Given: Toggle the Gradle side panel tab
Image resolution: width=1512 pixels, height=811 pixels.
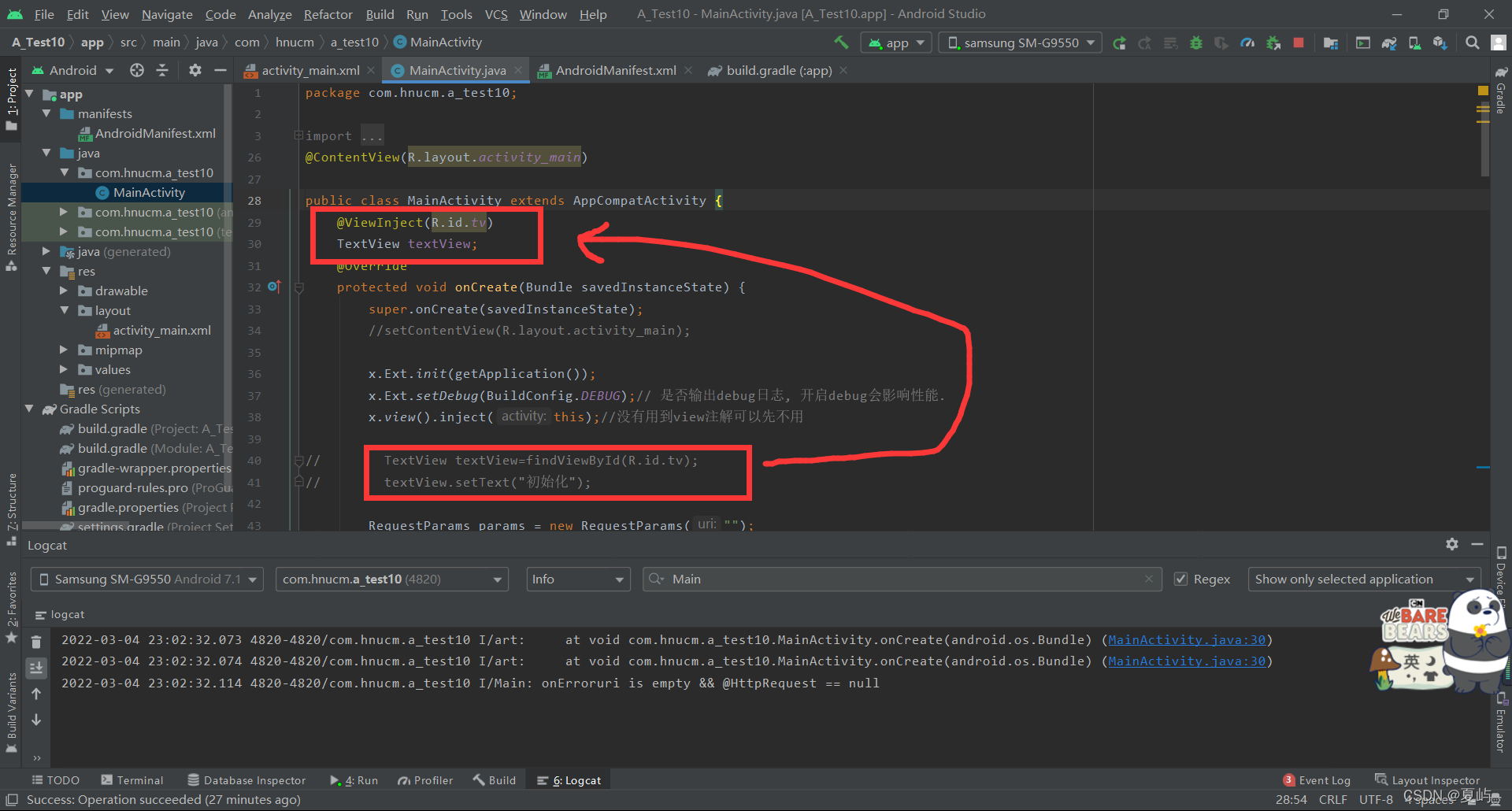Looking at the screenshot, I should (1501, 91).
